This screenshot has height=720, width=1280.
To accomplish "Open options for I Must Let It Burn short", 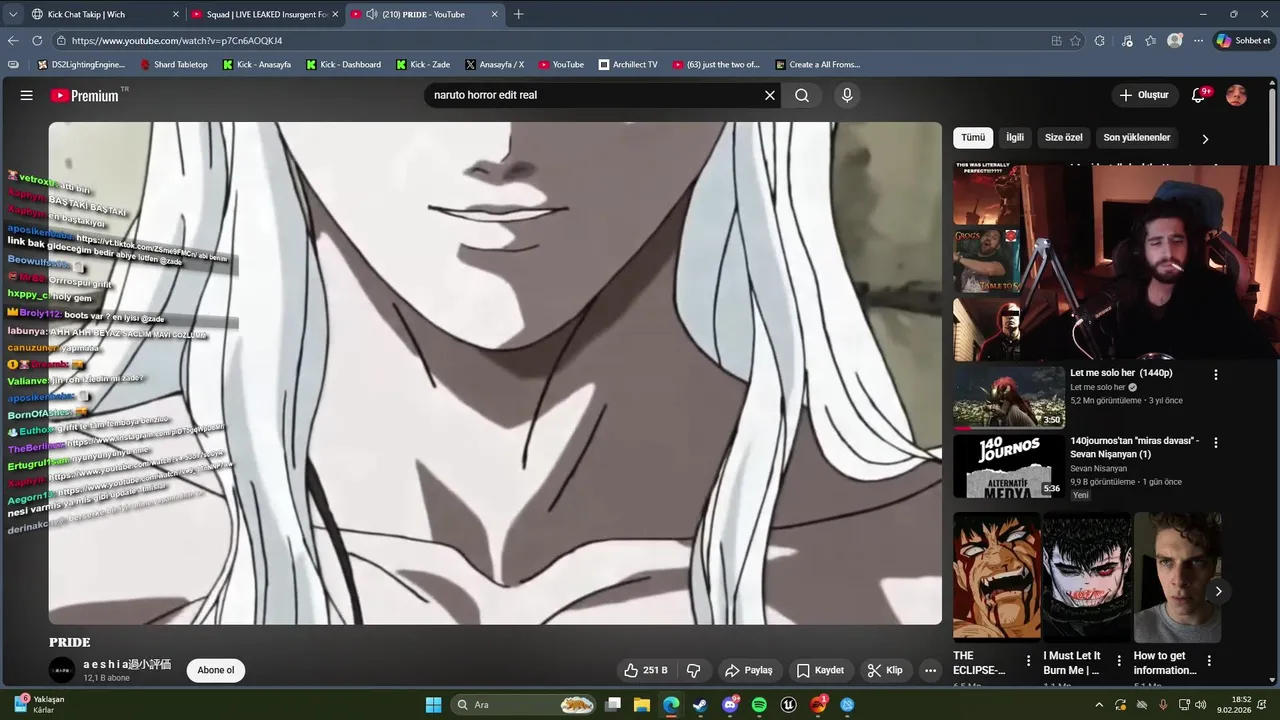I will 1119,661.
